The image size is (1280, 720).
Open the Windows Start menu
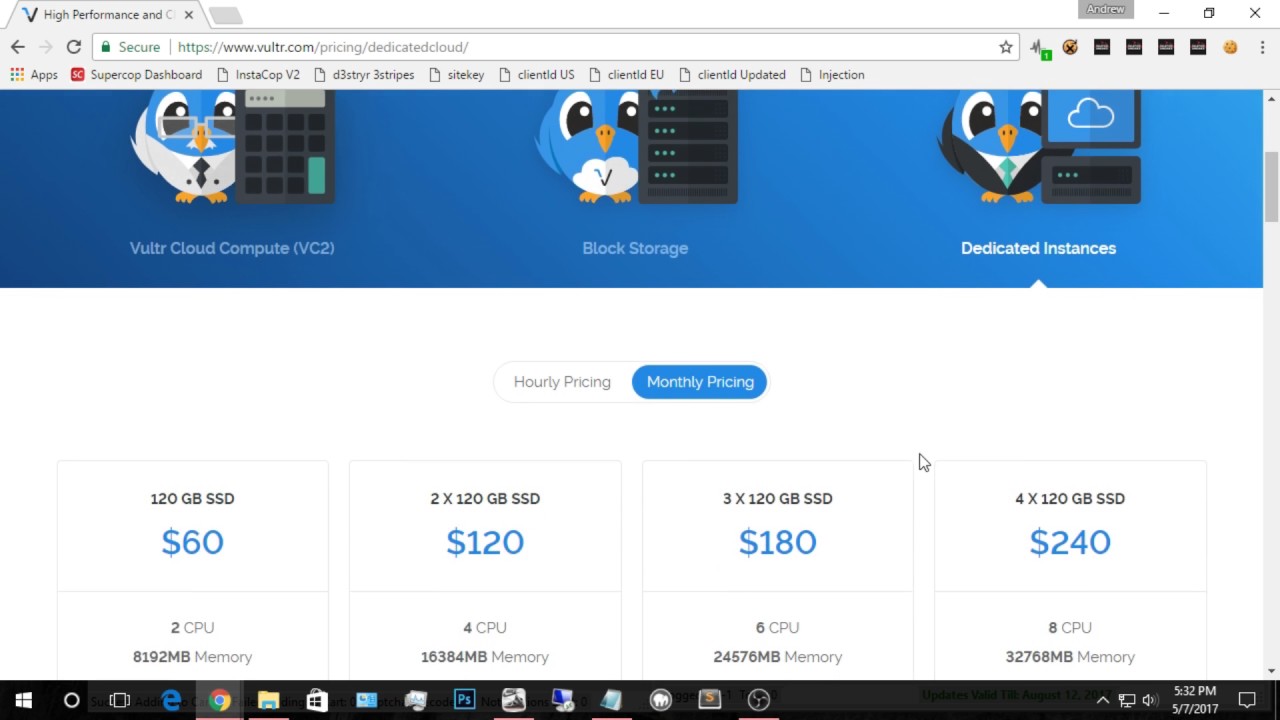coord(24,700)
